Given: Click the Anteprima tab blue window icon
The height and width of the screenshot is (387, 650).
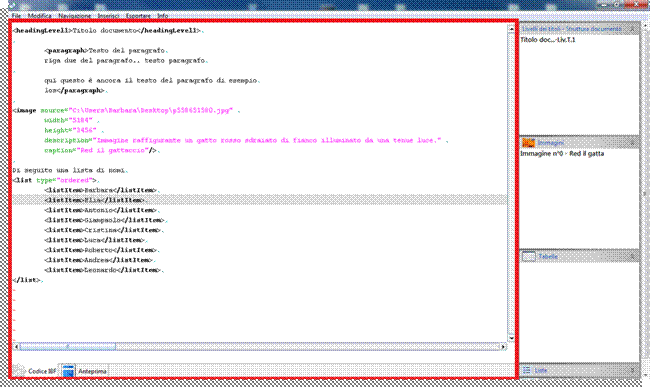Looking at the screenshot, I should [68, 370].
